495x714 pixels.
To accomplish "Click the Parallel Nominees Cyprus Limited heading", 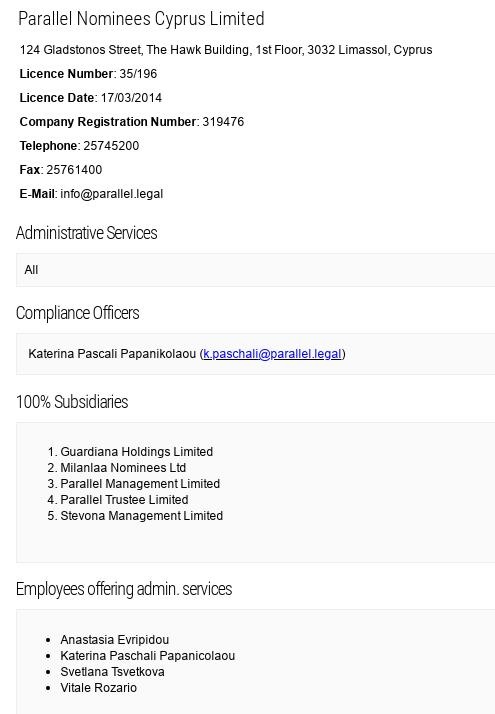I will (141, 19).
